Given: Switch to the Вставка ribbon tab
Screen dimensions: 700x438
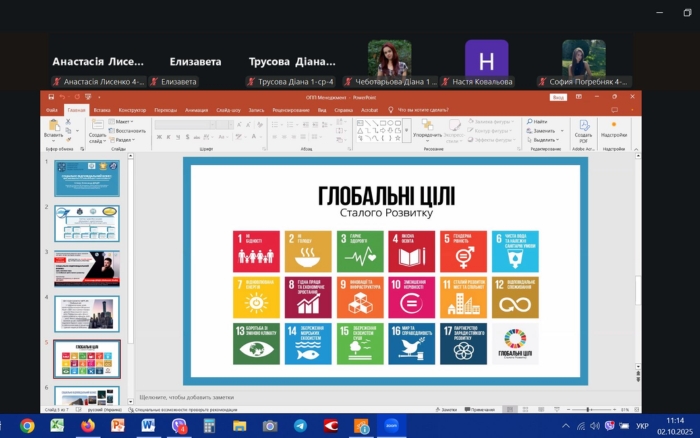Looking at the screenshot, I should tap(100, 109).
